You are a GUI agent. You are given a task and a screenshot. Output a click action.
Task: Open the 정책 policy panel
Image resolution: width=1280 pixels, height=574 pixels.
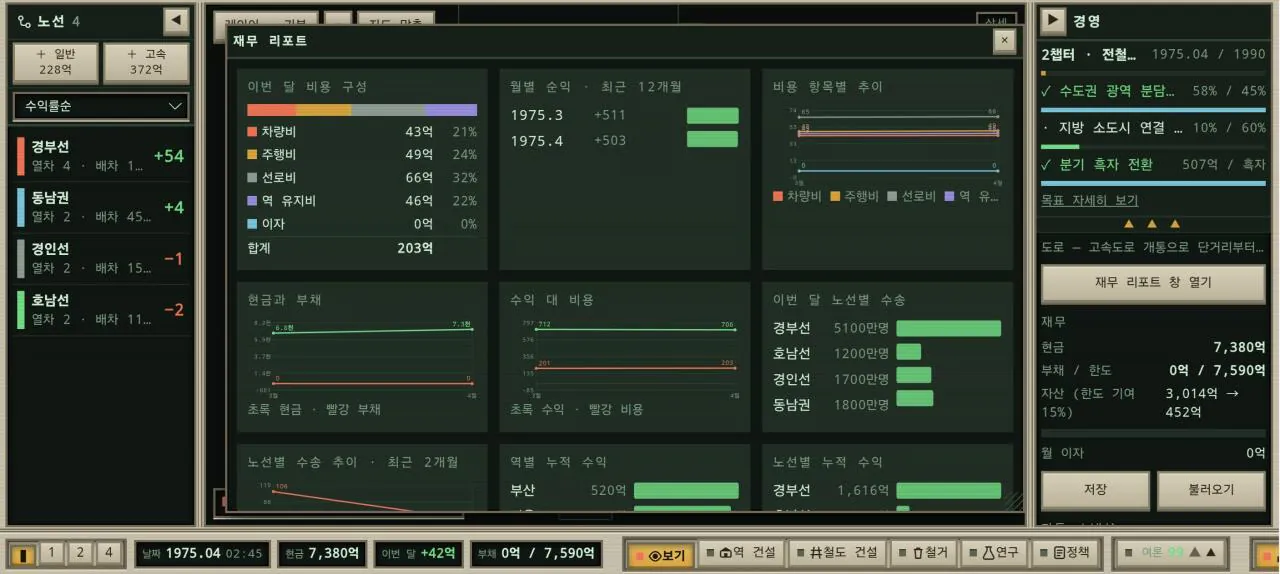click(1066, 553)
